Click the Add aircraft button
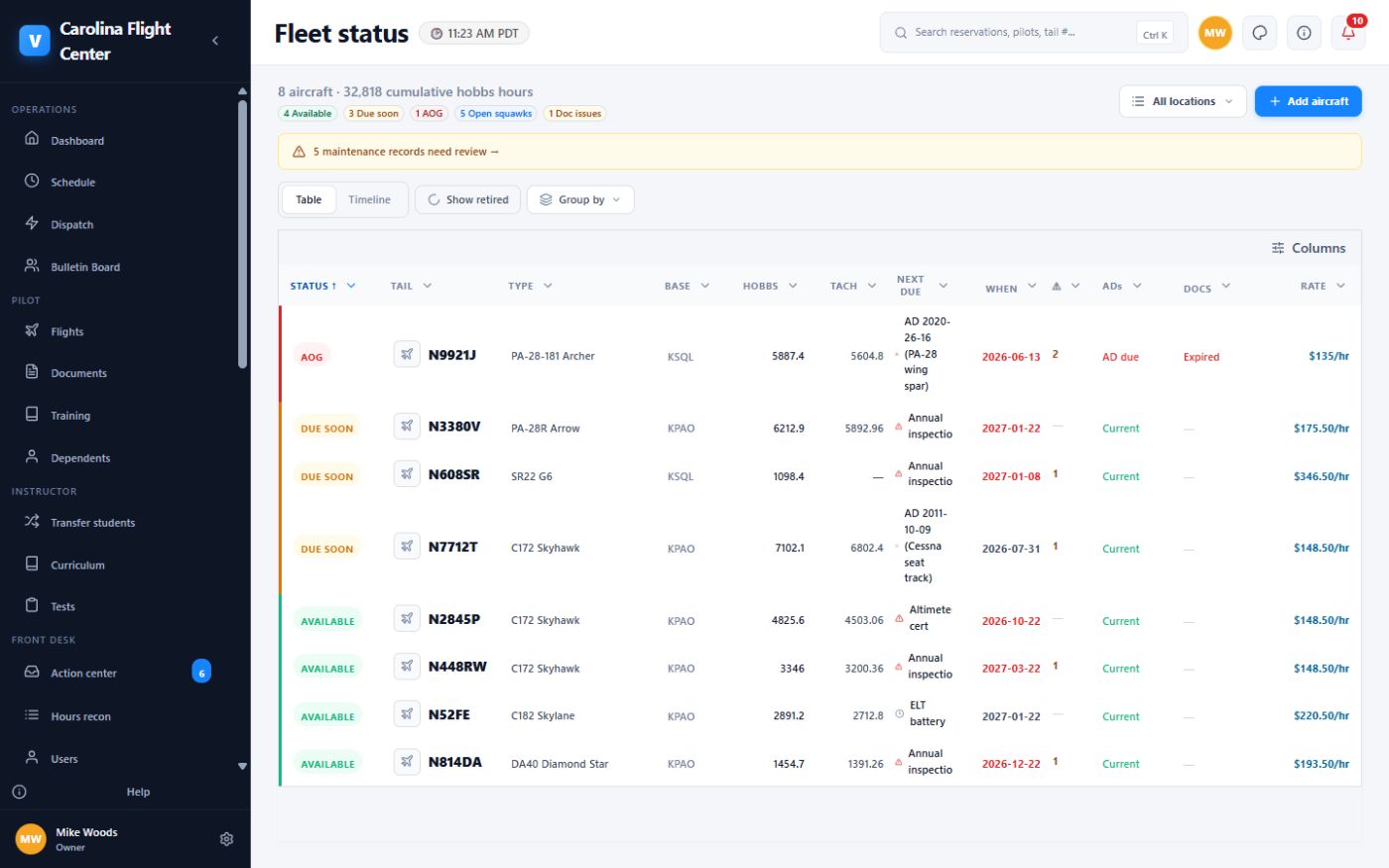 click(x=1308, y=101)
